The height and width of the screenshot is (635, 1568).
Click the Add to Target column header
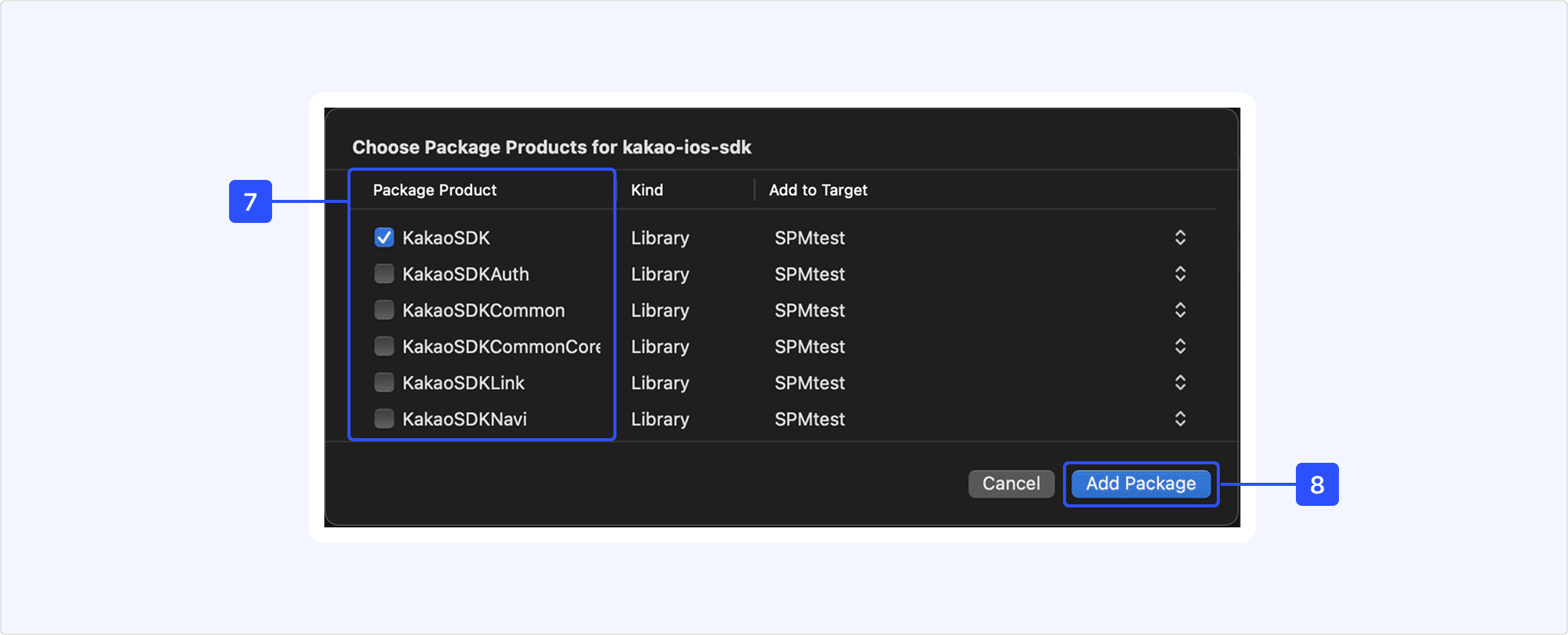point(818,190)
